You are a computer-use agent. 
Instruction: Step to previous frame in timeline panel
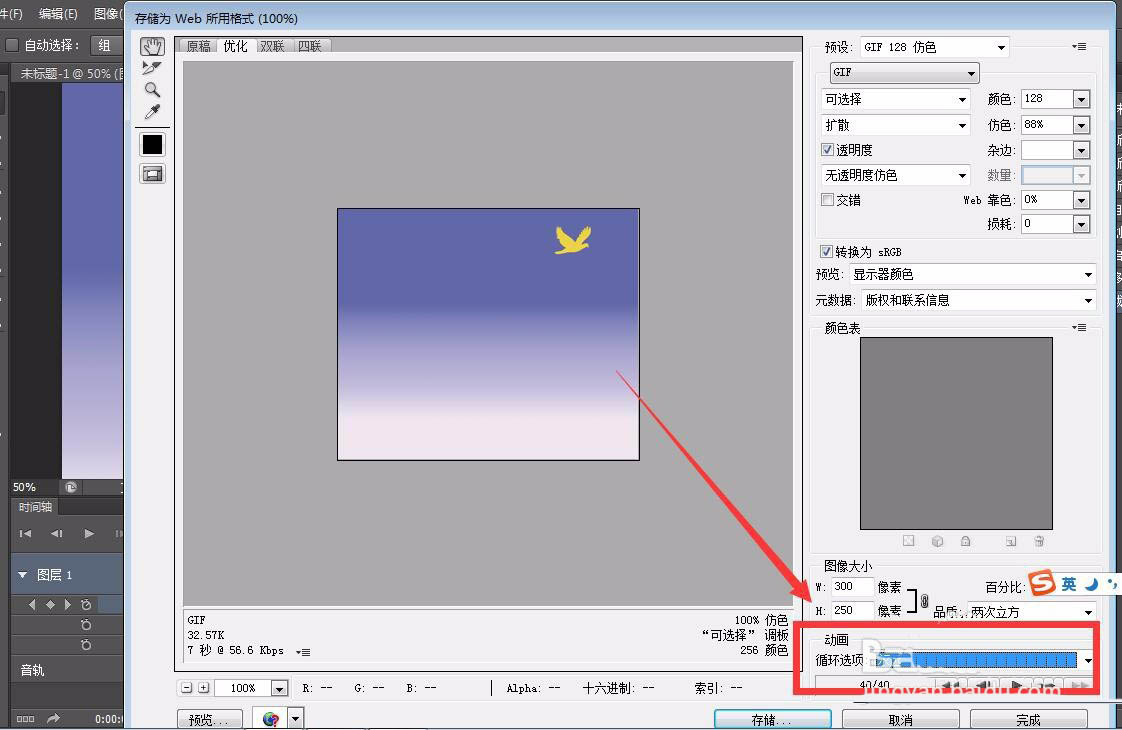pyautogui.click(x=57, y=533)
